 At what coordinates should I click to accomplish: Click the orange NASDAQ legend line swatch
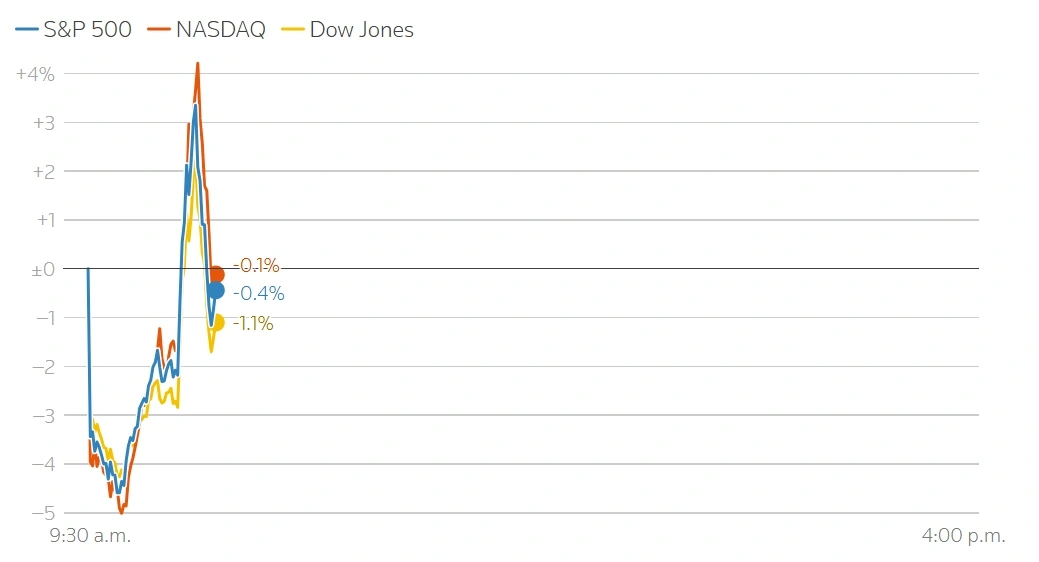pos(159,30)
